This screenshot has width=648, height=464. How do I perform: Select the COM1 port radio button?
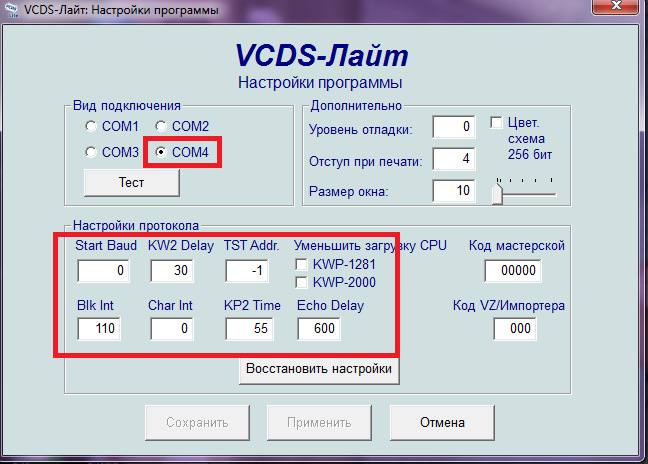pos(91,126)
